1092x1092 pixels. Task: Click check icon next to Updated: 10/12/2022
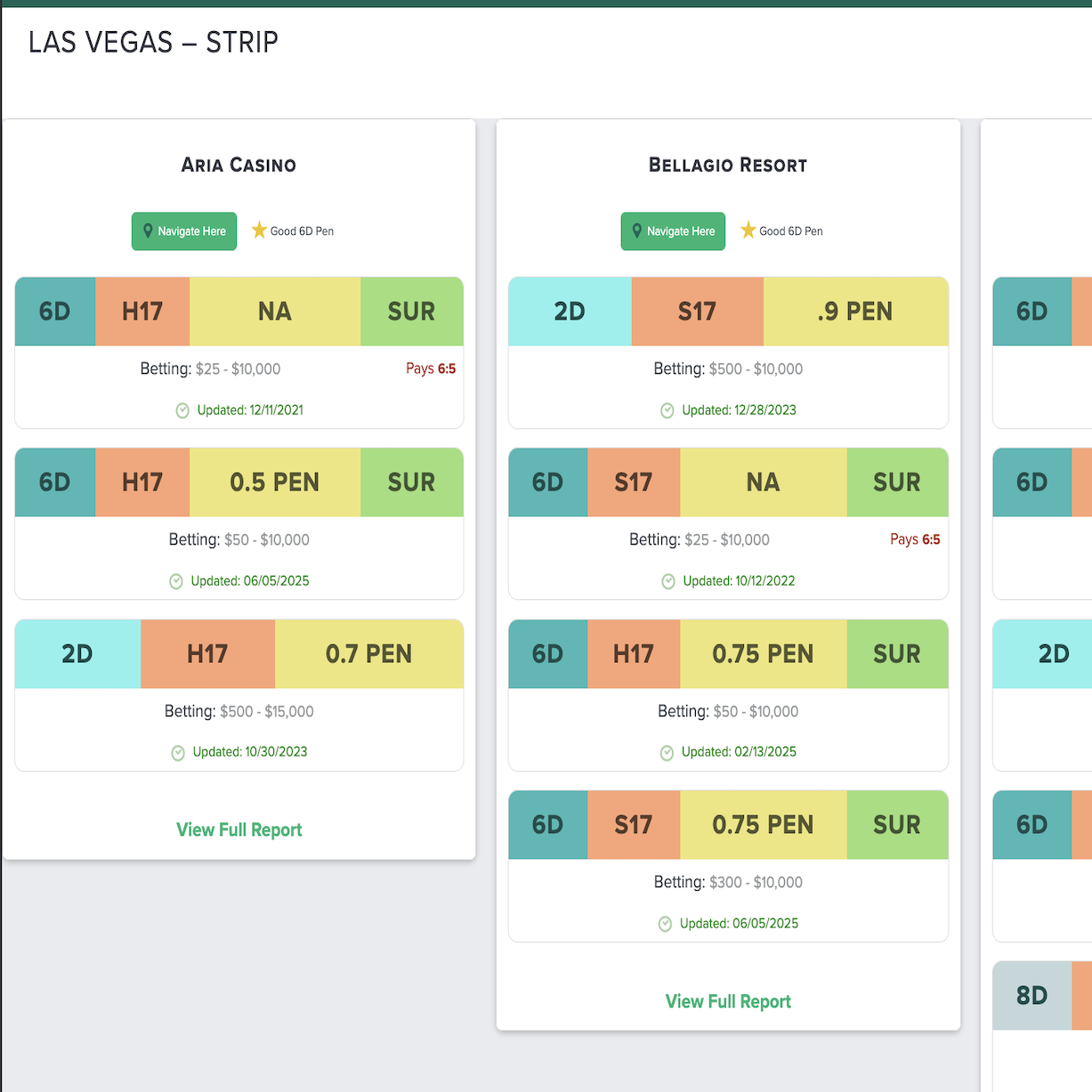tap(668, 581)
